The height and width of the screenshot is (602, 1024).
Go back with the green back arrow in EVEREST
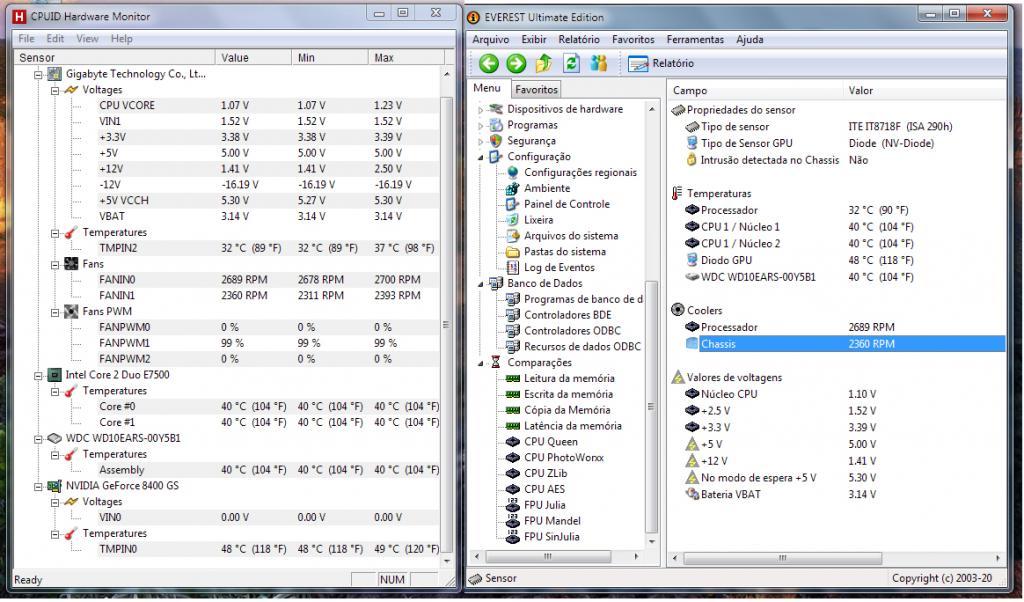(488, 63)
